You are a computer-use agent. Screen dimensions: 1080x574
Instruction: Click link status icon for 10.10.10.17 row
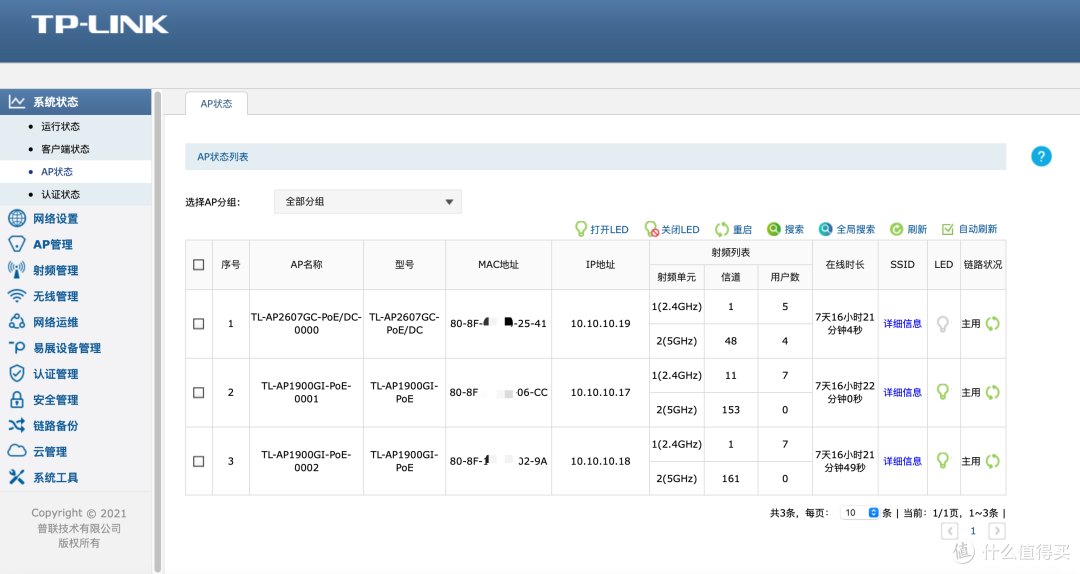[x=993, y=392]
